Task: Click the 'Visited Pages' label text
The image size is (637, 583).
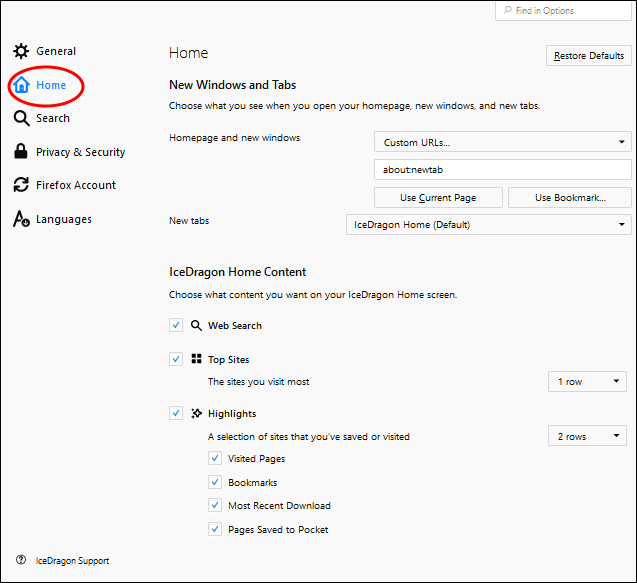Action: click(256, 459)
